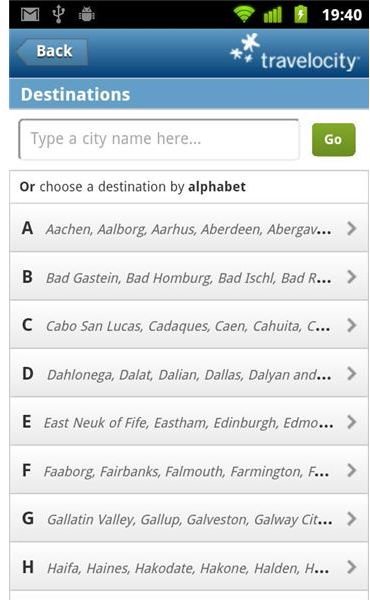Image resolution: width=370 pixels, height=600 pixels.
Task: Expand the B row chevron arrow
Action: pyautogui.click(x=352, y=277)
